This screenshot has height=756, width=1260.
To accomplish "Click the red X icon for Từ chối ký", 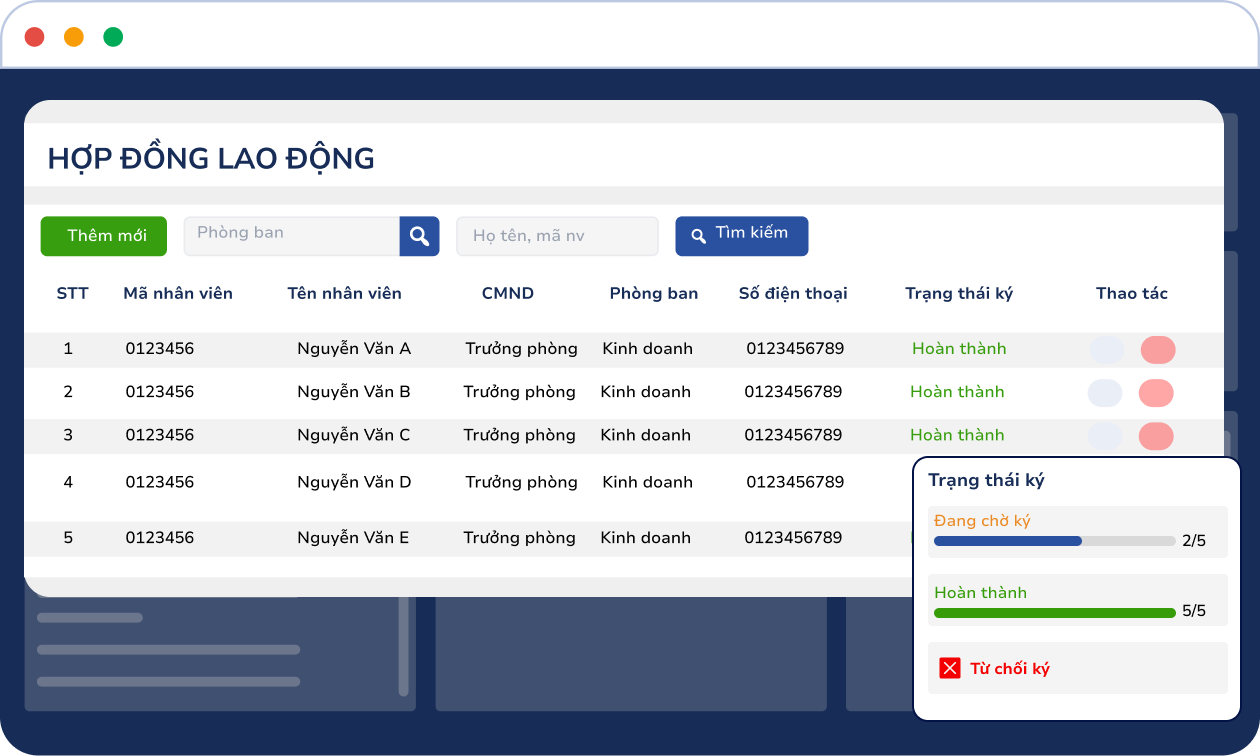I will coord(949,669).
